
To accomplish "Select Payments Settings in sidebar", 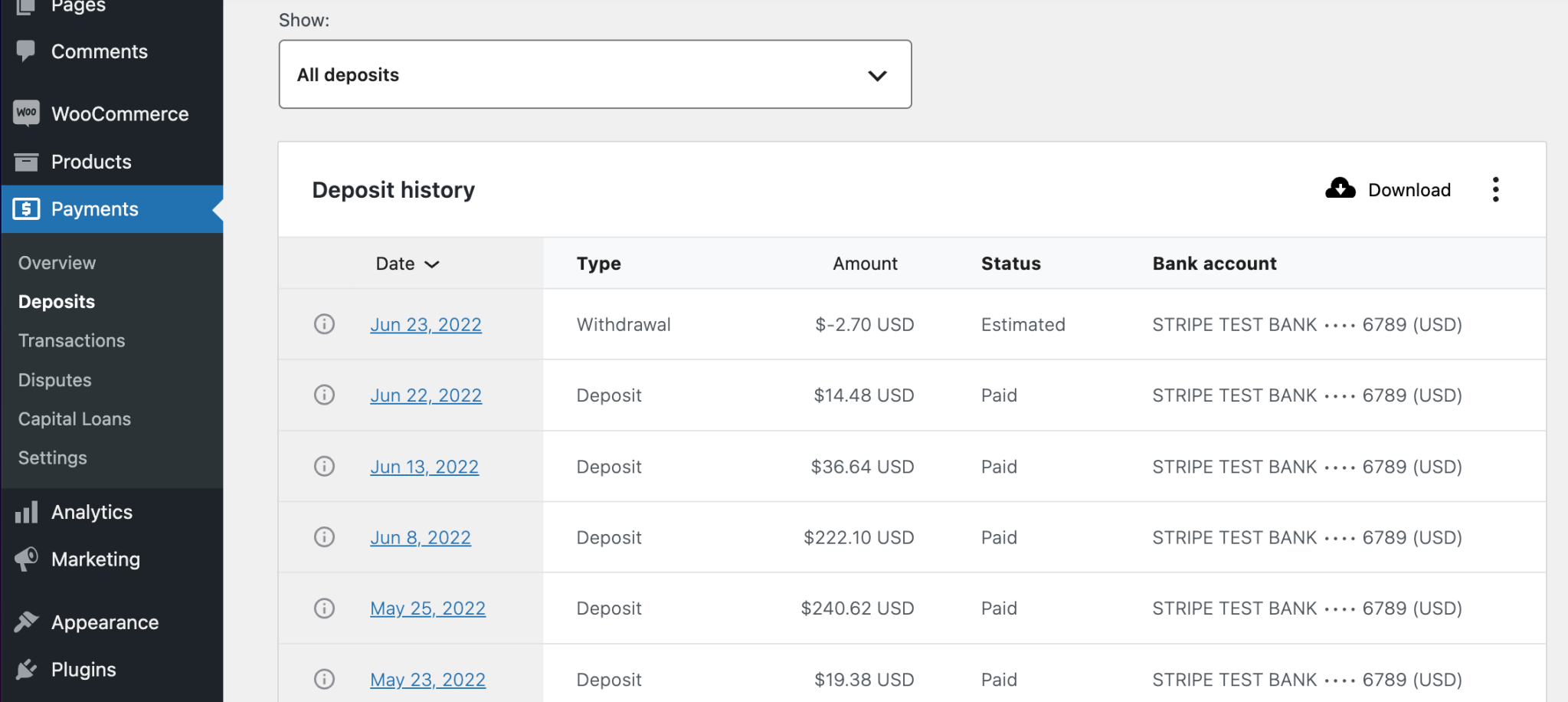I will coord(52,458).
